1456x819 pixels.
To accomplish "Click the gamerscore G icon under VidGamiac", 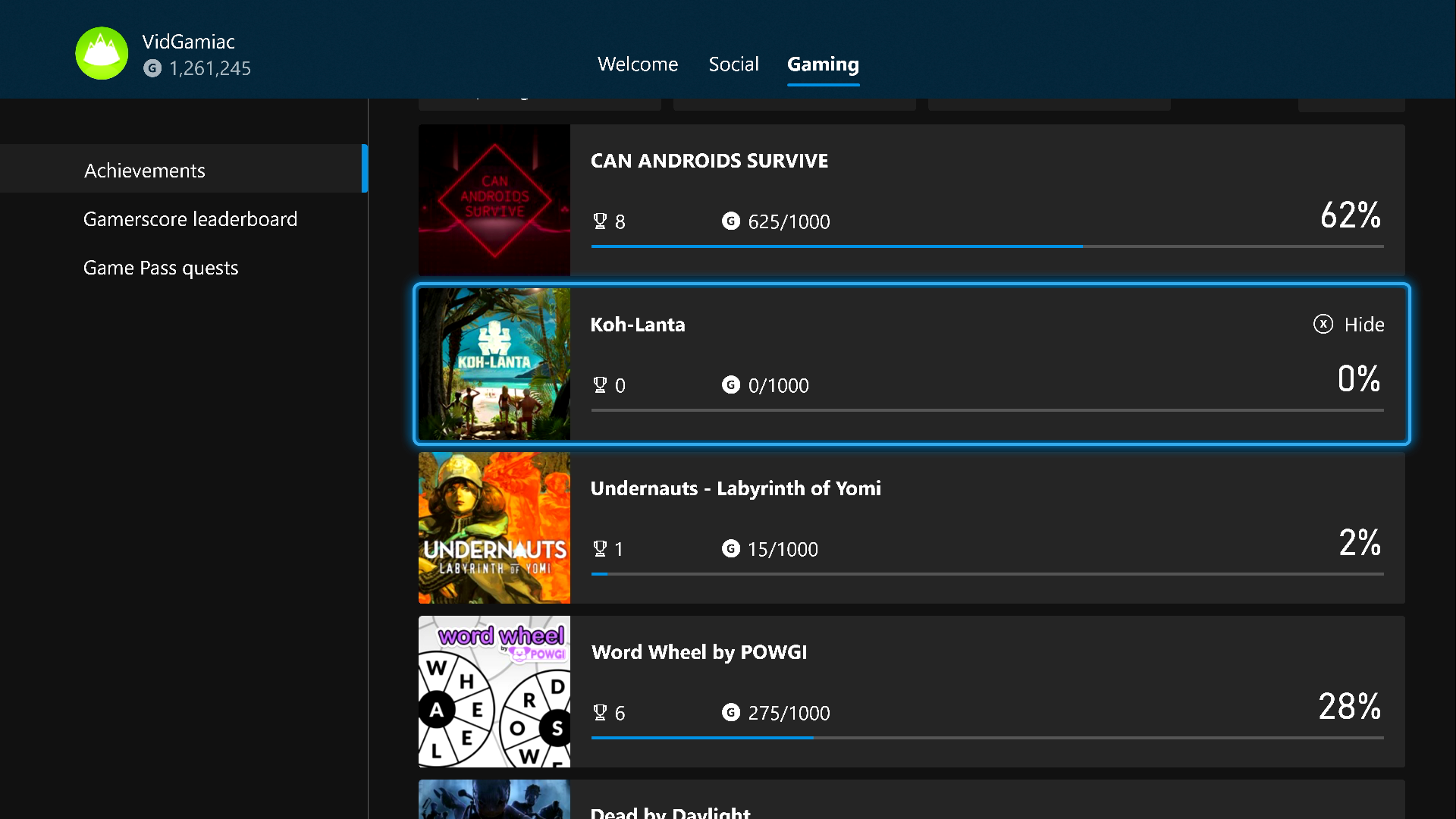I will click(152, 68).
